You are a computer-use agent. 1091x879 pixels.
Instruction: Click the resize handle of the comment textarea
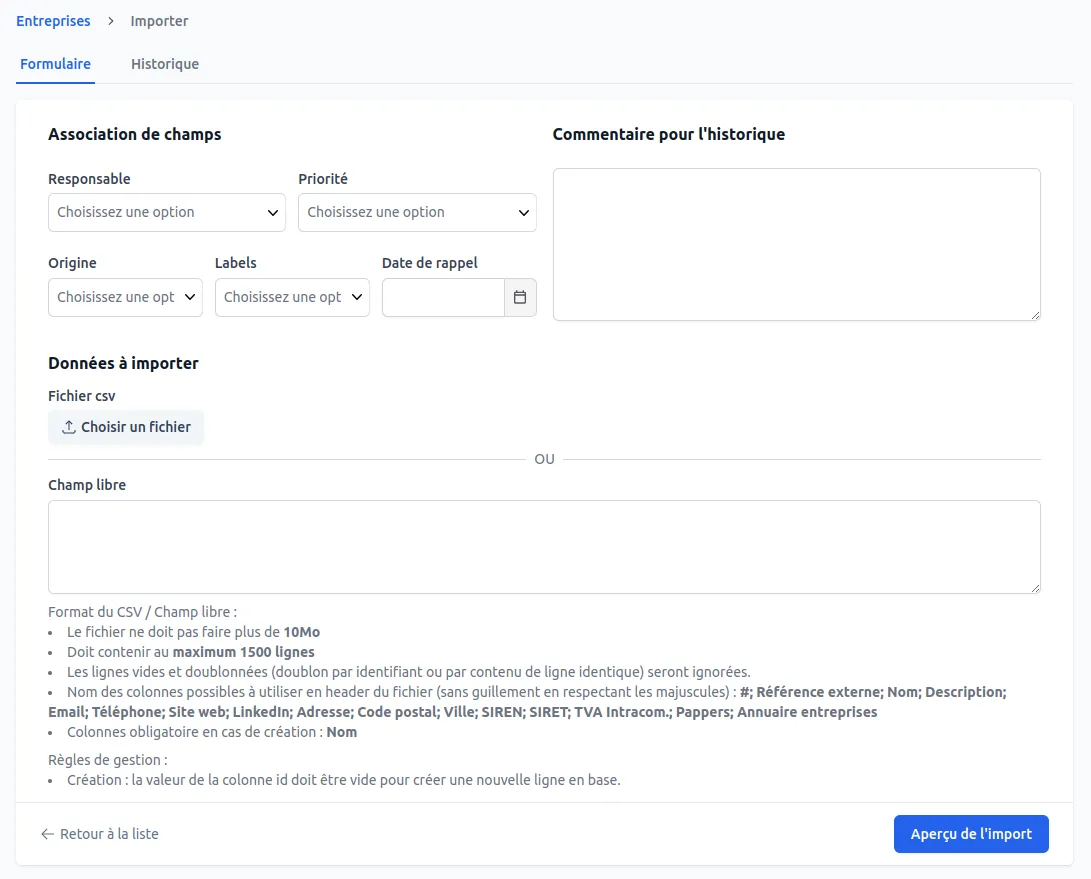pyautogui.click(x=1034, y=314)
